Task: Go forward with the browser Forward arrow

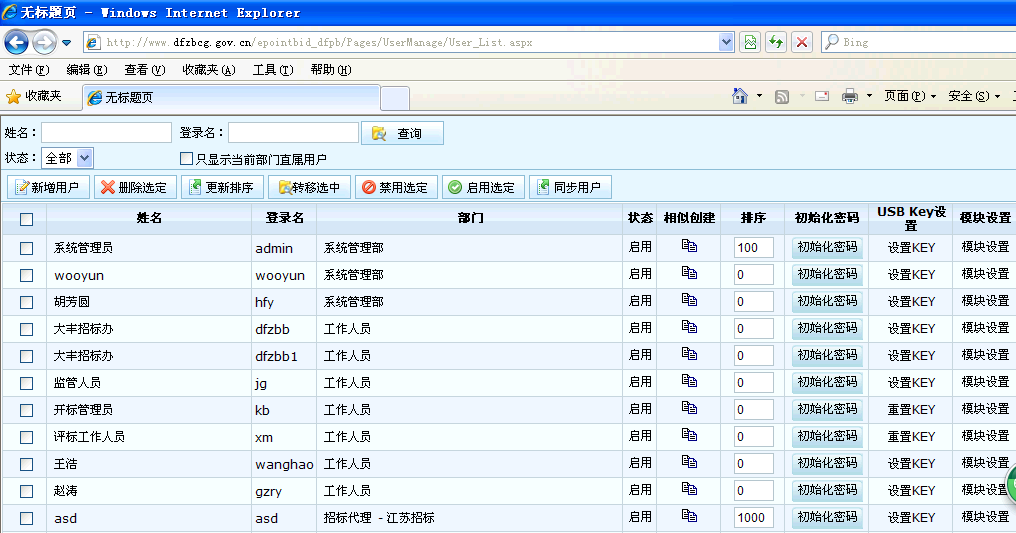Action: click(44, 43)
